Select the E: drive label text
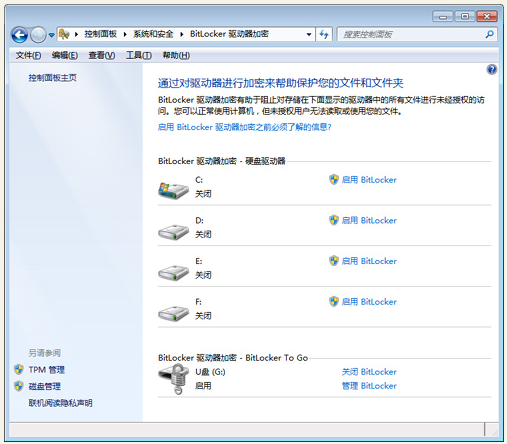 tap(199, 261)
